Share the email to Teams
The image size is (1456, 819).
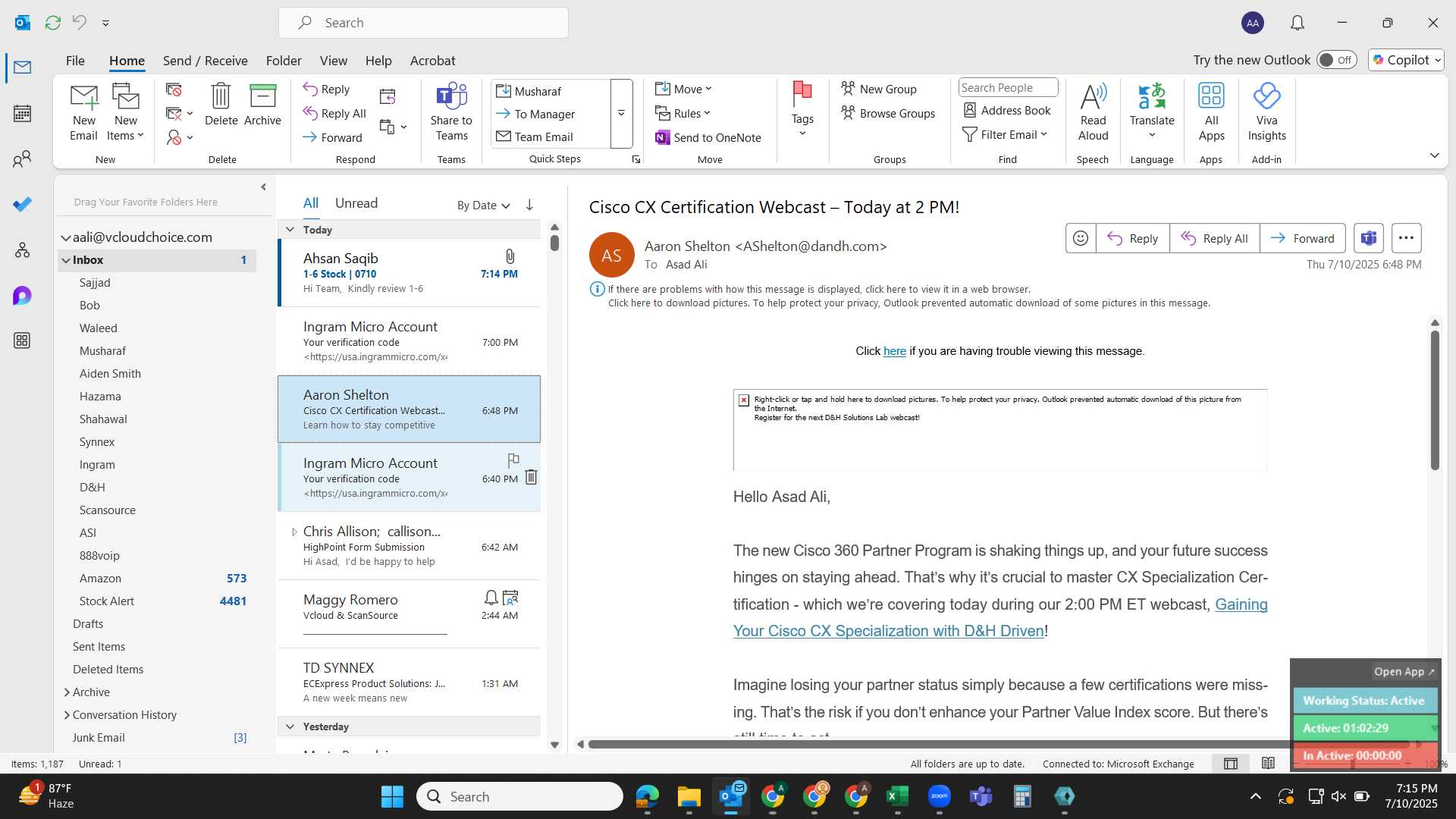pyautogui.click(x=451, y=112)
